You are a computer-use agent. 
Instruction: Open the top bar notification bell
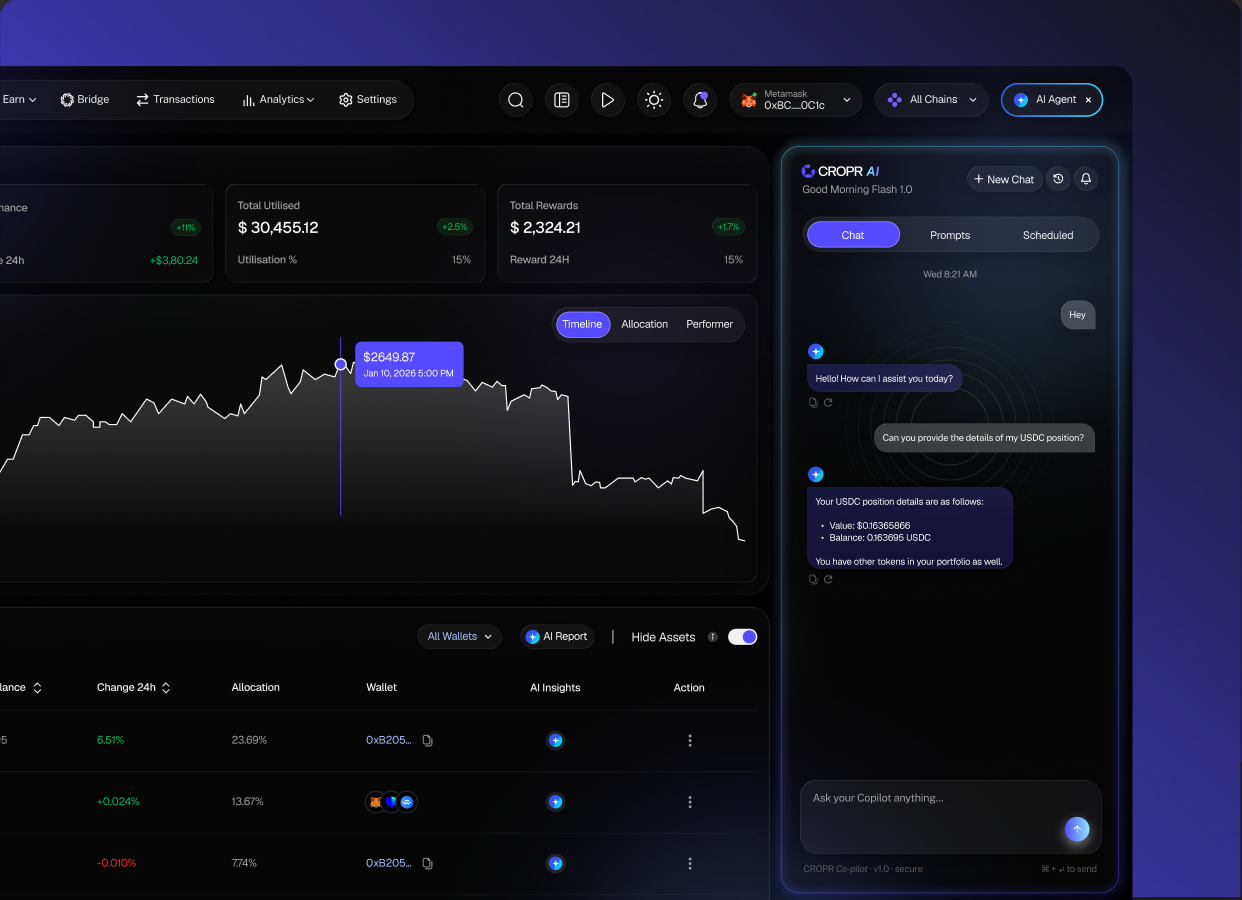pos(700,100)
